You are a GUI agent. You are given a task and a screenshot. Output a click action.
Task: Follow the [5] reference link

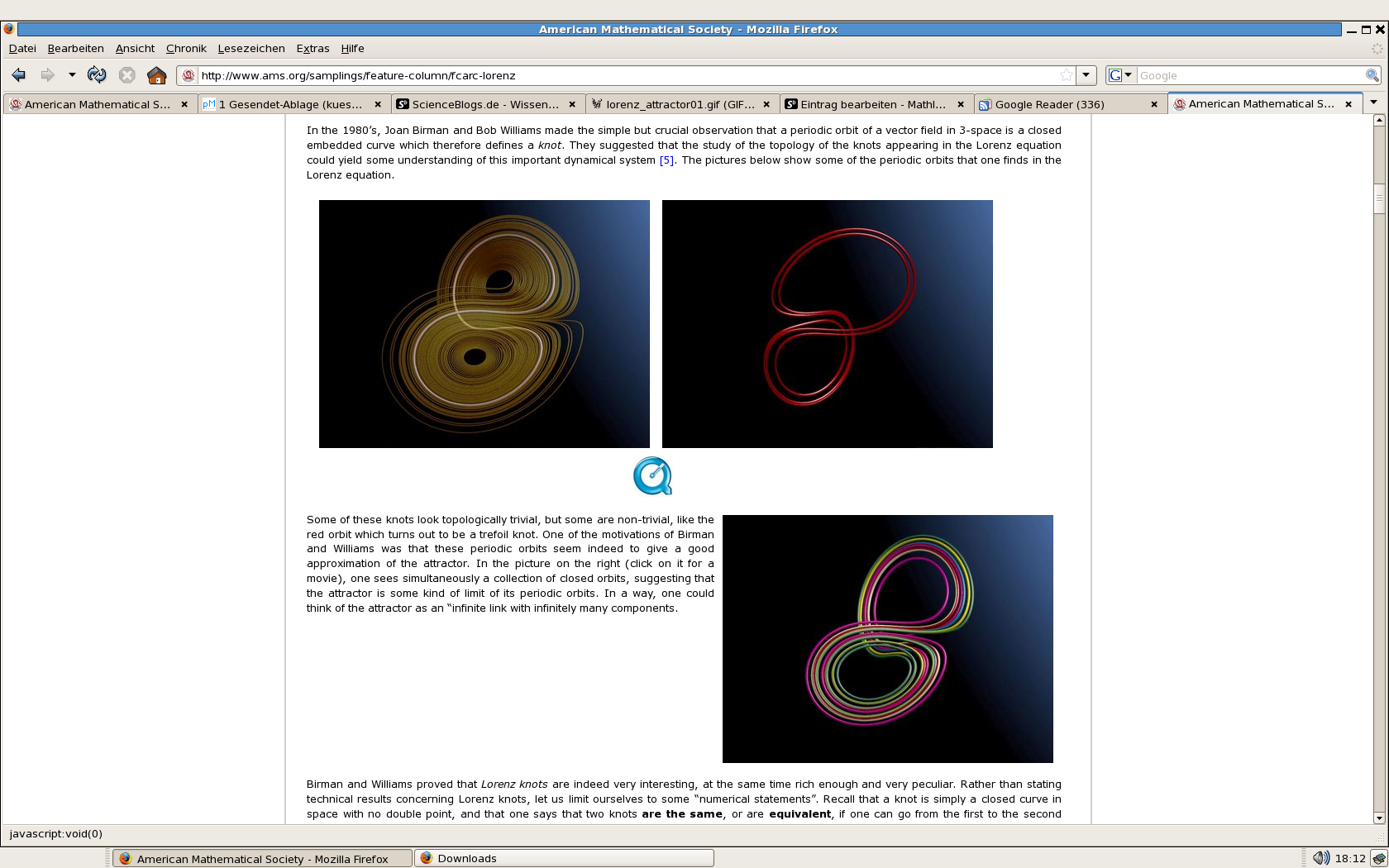point(666,160)
